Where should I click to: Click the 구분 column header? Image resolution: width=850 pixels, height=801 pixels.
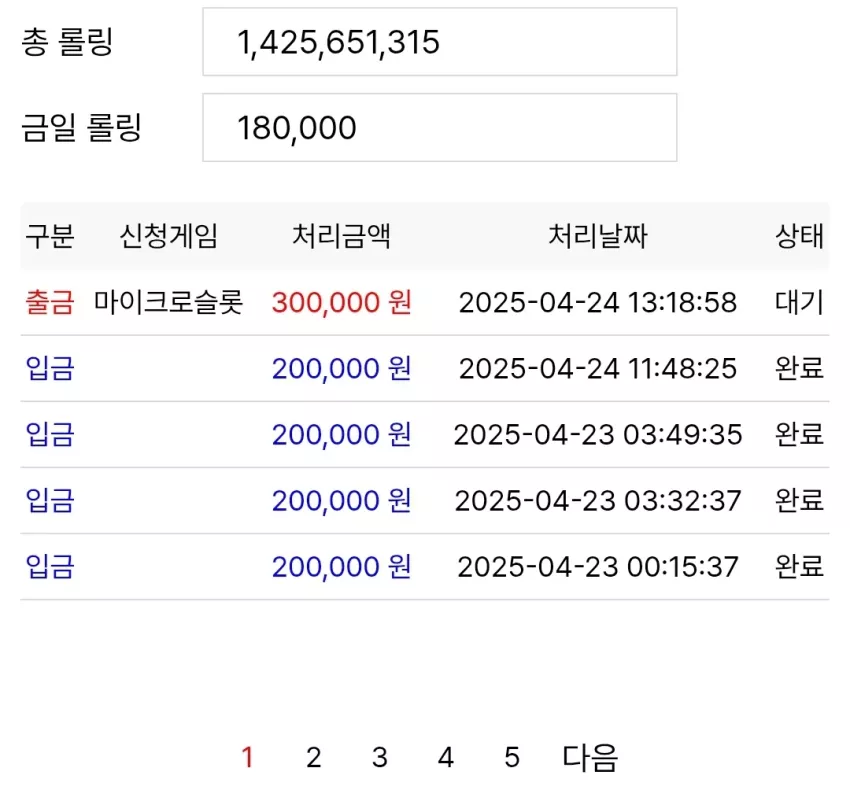50,236
